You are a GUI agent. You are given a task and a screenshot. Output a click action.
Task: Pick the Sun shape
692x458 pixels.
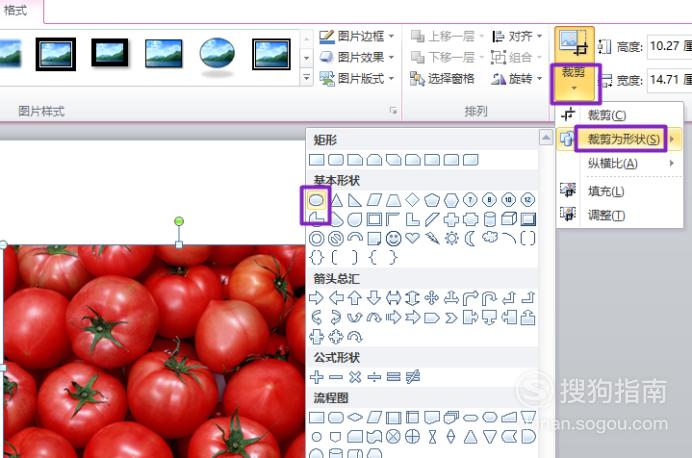pos(451,239)
